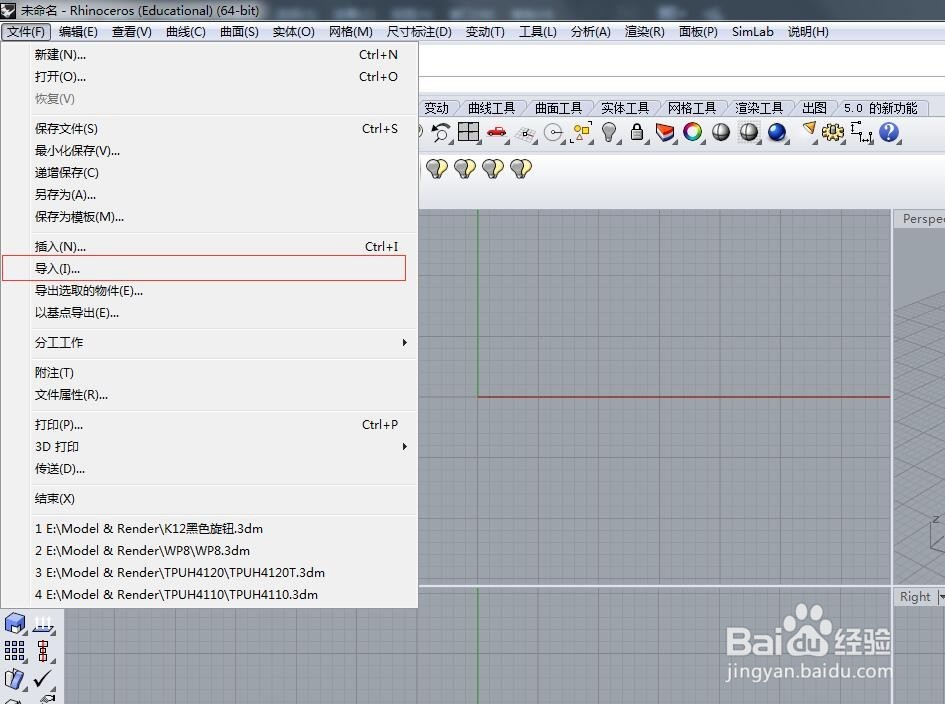Viewport: 945px width, 704px height.
Task: Open options via the gear icon
Action: pos(833,132)
